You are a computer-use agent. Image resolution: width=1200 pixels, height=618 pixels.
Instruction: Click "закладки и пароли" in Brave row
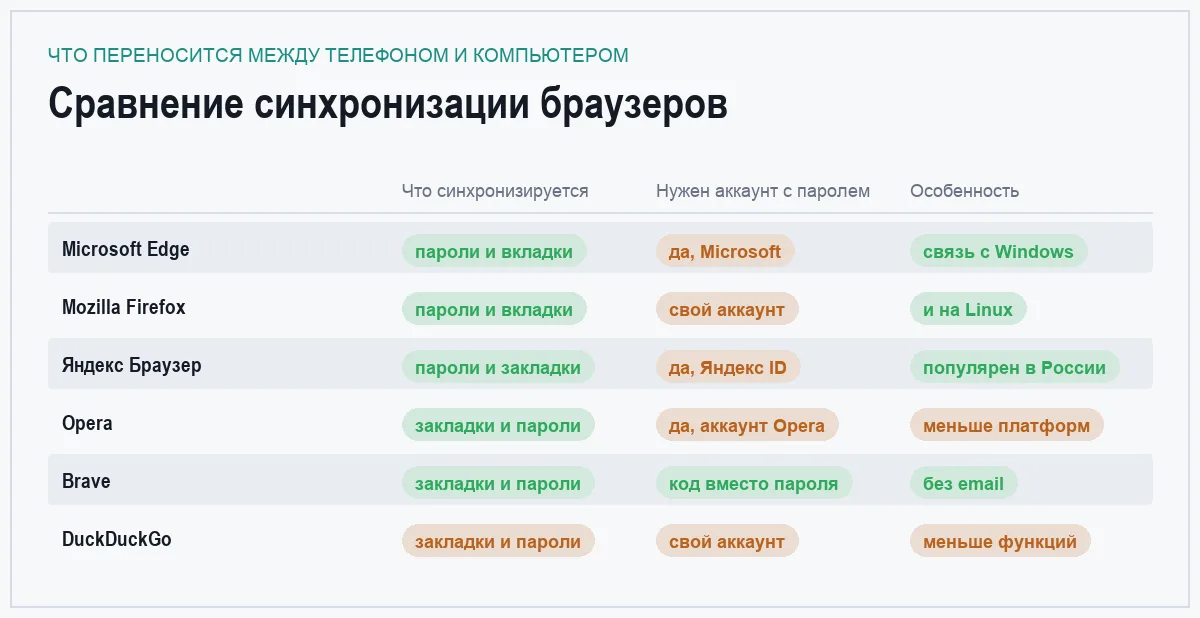[x=498, y=483]
